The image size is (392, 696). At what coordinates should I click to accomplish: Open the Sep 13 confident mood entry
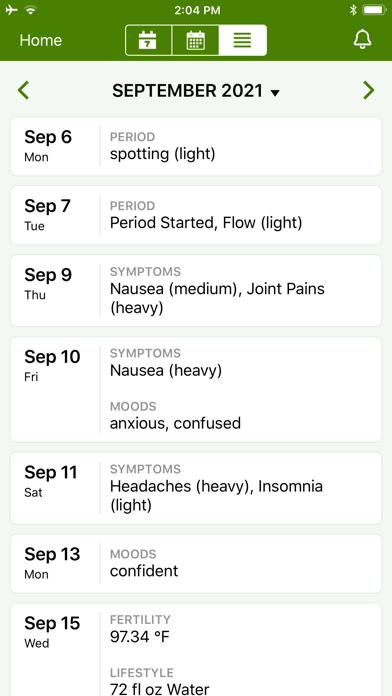coord(196,564)
